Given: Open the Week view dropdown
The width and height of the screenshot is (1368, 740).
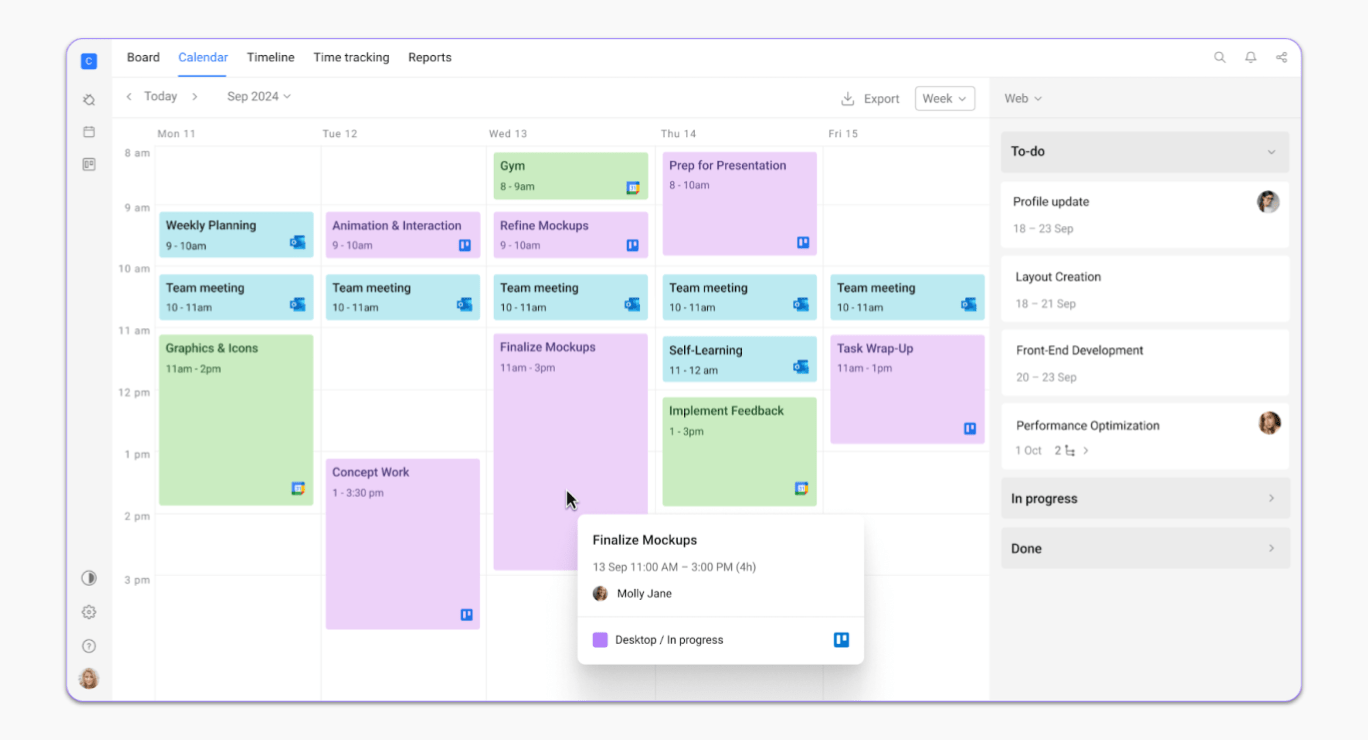Looking at the screenshot, I should click(x=944, y=98).
